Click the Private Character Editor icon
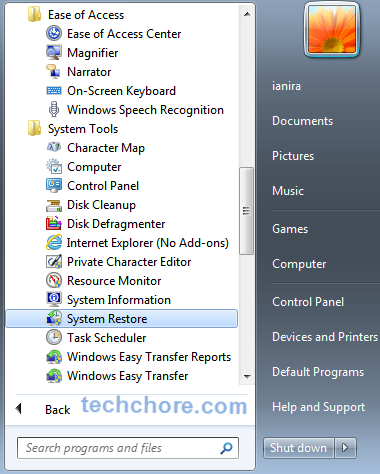380x474 pixels. [x=54, y=262]
